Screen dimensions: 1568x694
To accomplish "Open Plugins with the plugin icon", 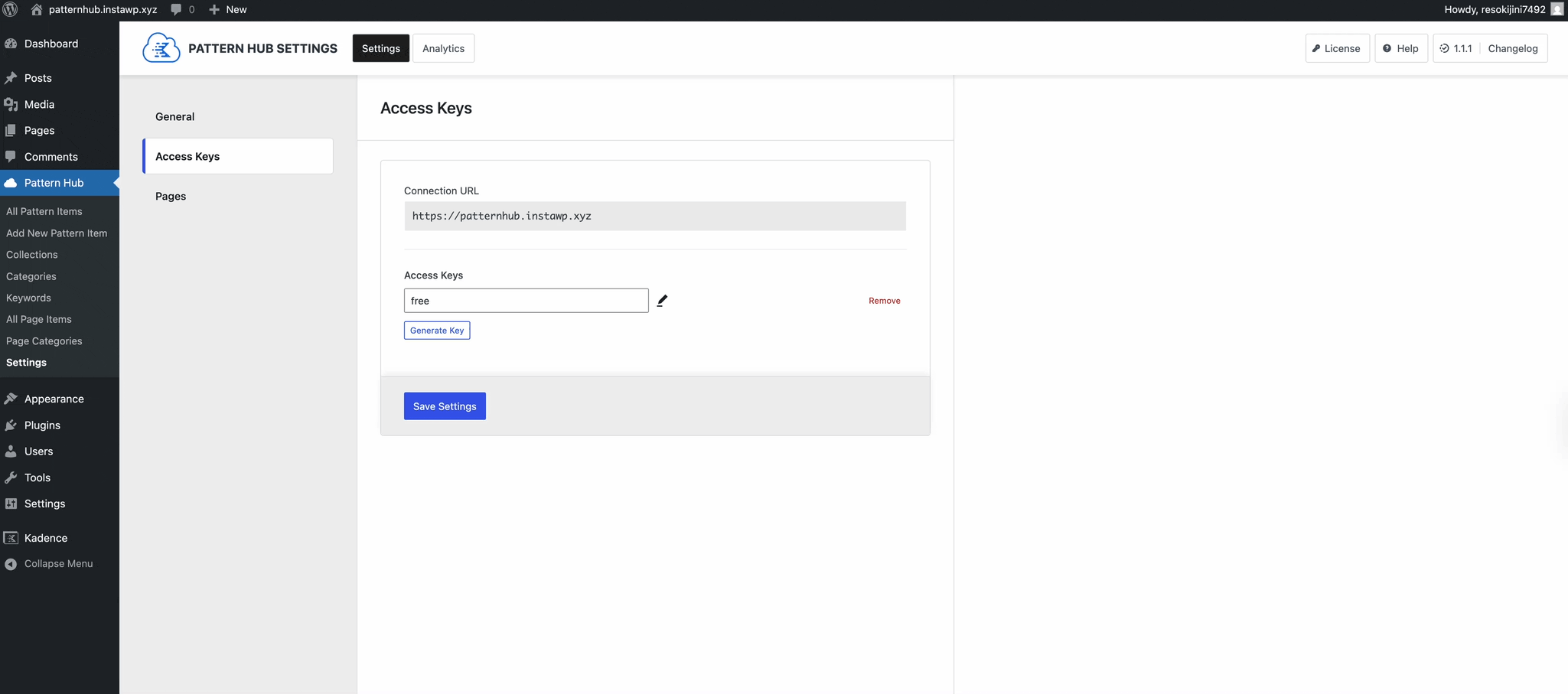I will (11, 425).
